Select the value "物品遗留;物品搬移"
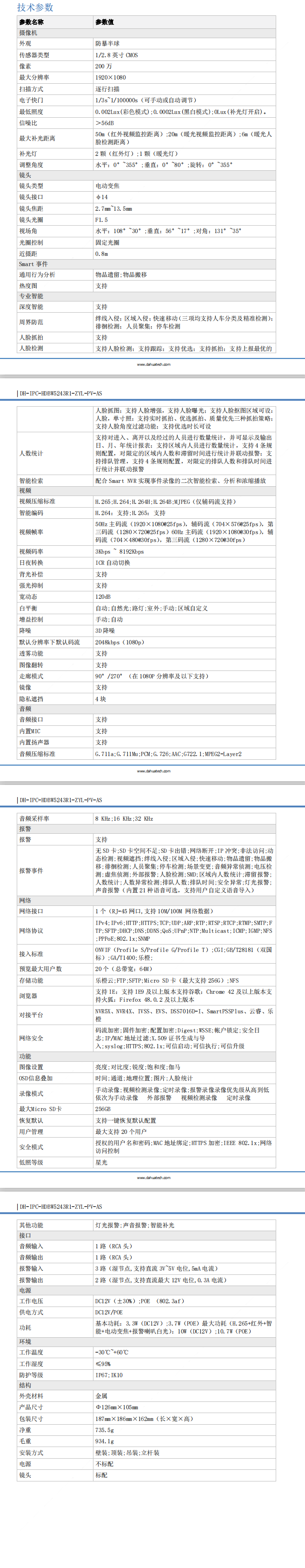Image resolution: width=305 pixels, height=1568 pixels. 120,275
